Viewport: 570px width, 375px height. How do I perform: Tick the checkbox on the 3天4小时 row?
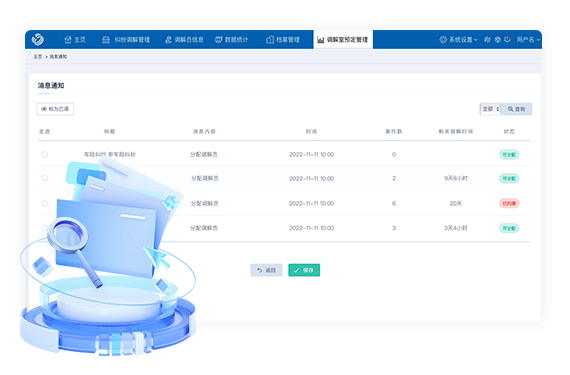point(44,228)
